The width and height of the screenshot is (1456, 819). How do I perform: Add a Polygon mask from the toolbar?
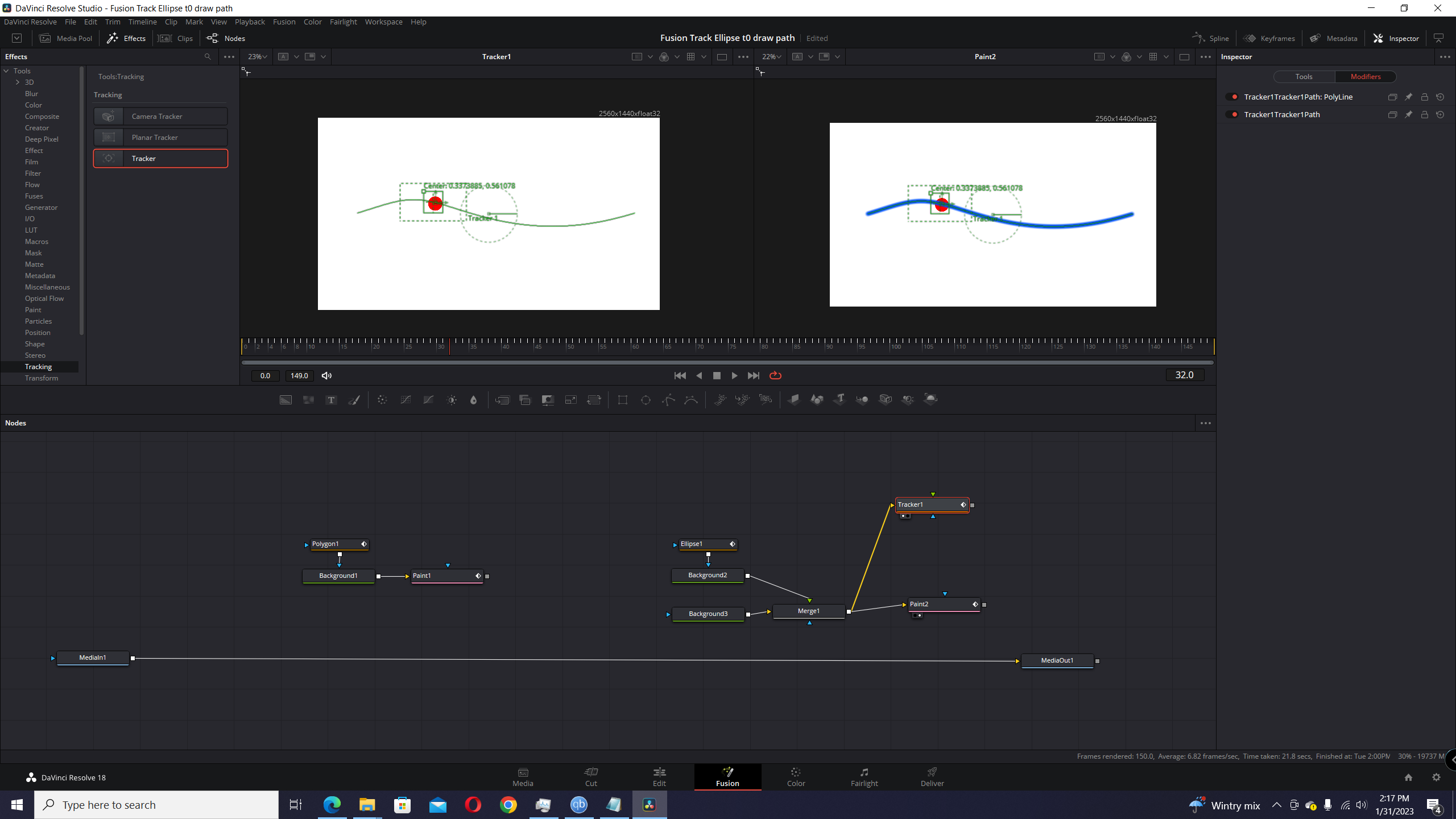point(668,400)
